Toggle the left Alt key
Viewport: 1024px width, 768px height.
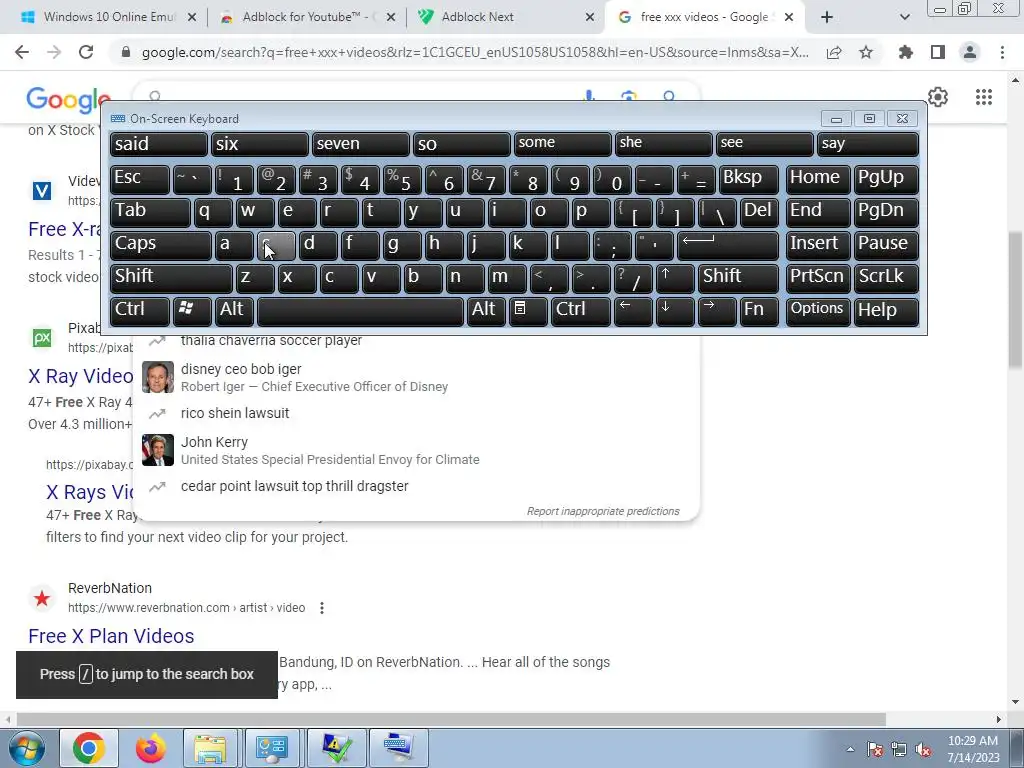click(x=234, y=311)
